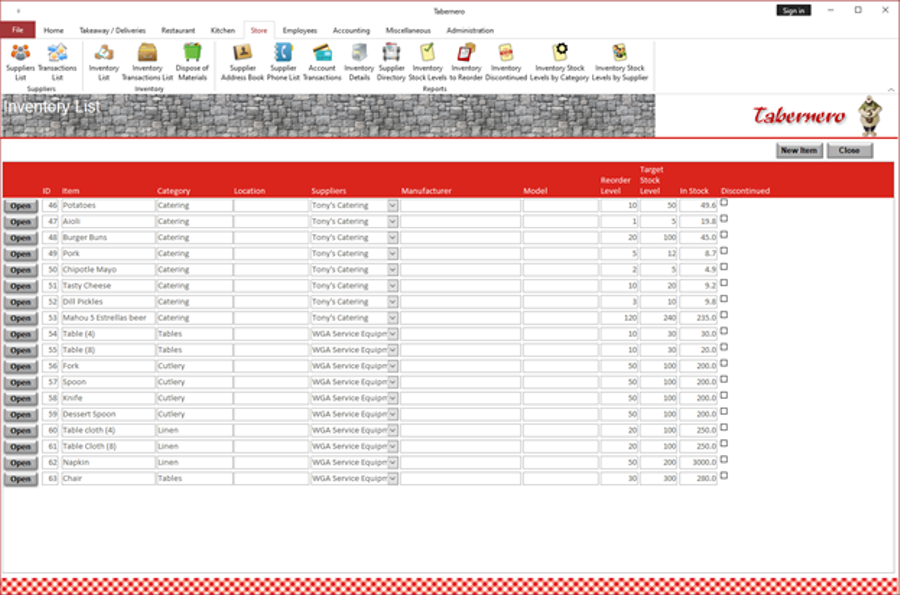
Task: Open Supplier Directory report icon
Action: pyautogui.click(x=391, y=62)
